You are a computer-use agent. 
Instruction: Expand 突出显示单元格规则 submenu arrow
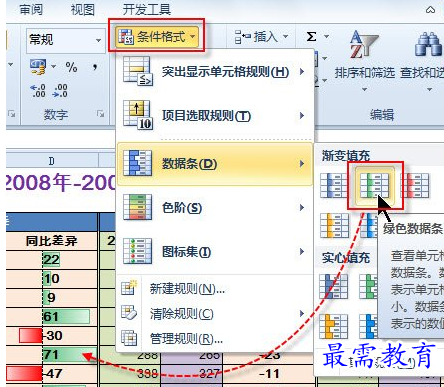pyautogui.click(x=302, y=71)
